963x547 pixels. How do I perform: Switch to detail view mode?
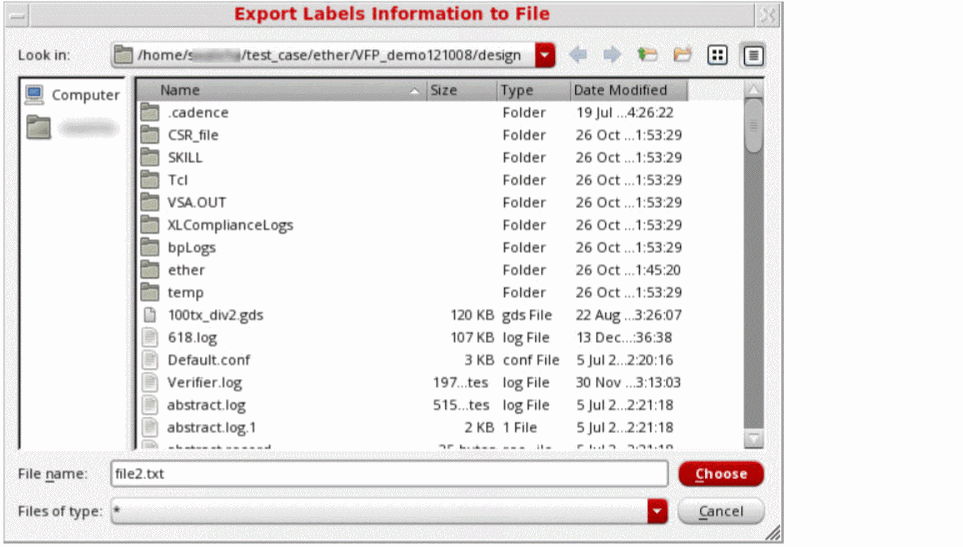click(753, 55)
